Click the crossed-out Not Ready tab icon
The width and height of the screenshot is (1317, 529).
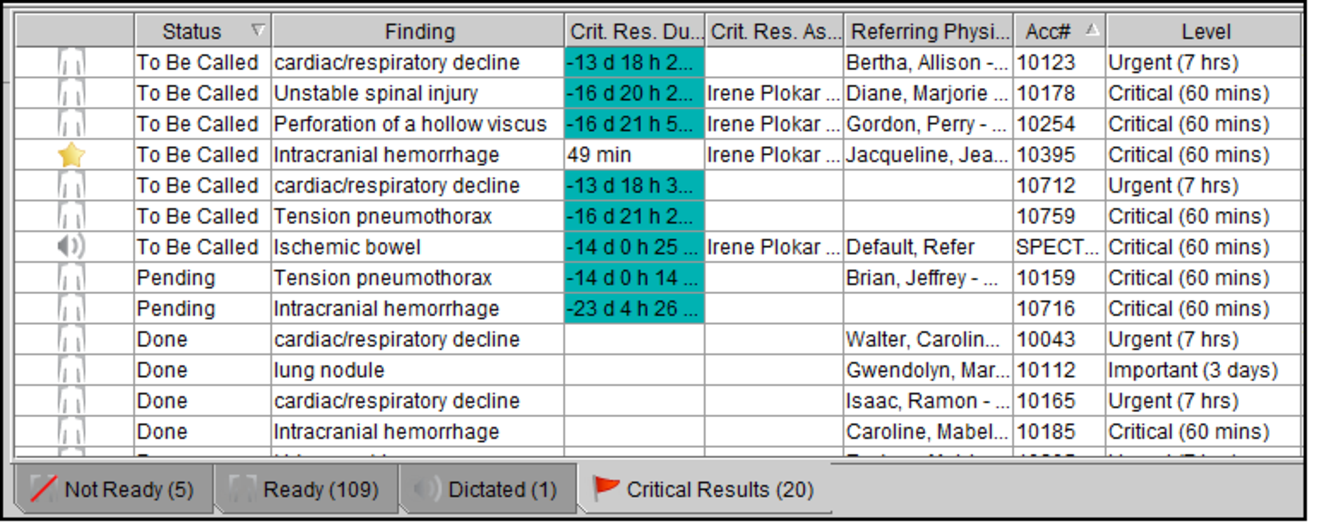tap(43, 490)
